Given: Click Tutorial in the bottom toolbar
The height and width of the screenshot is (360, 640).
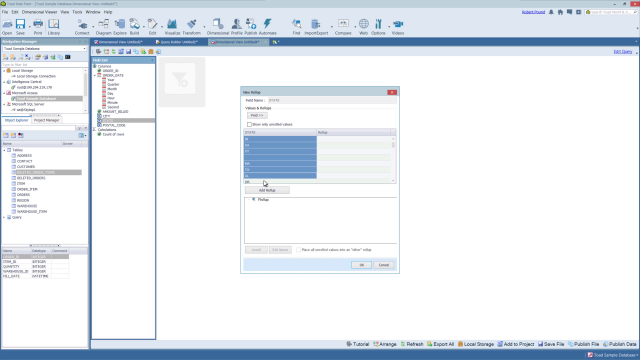Looking at the screenshot, I should pyautogui.click(x=358, y=344).
